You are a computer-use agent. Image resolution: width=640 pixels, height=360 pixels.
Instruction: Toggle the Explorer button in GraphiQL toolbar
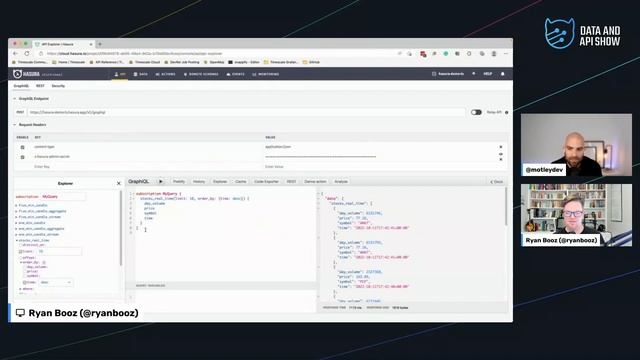coord(220,182)
